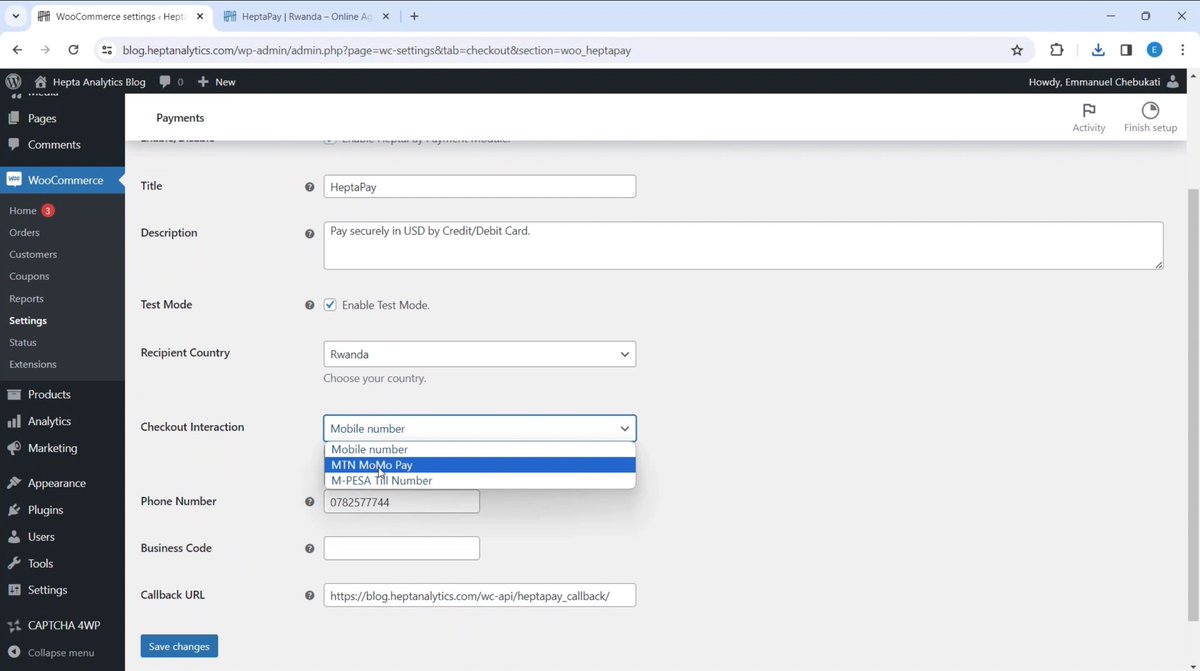Click the Phone Number input field

click(402, 501)
